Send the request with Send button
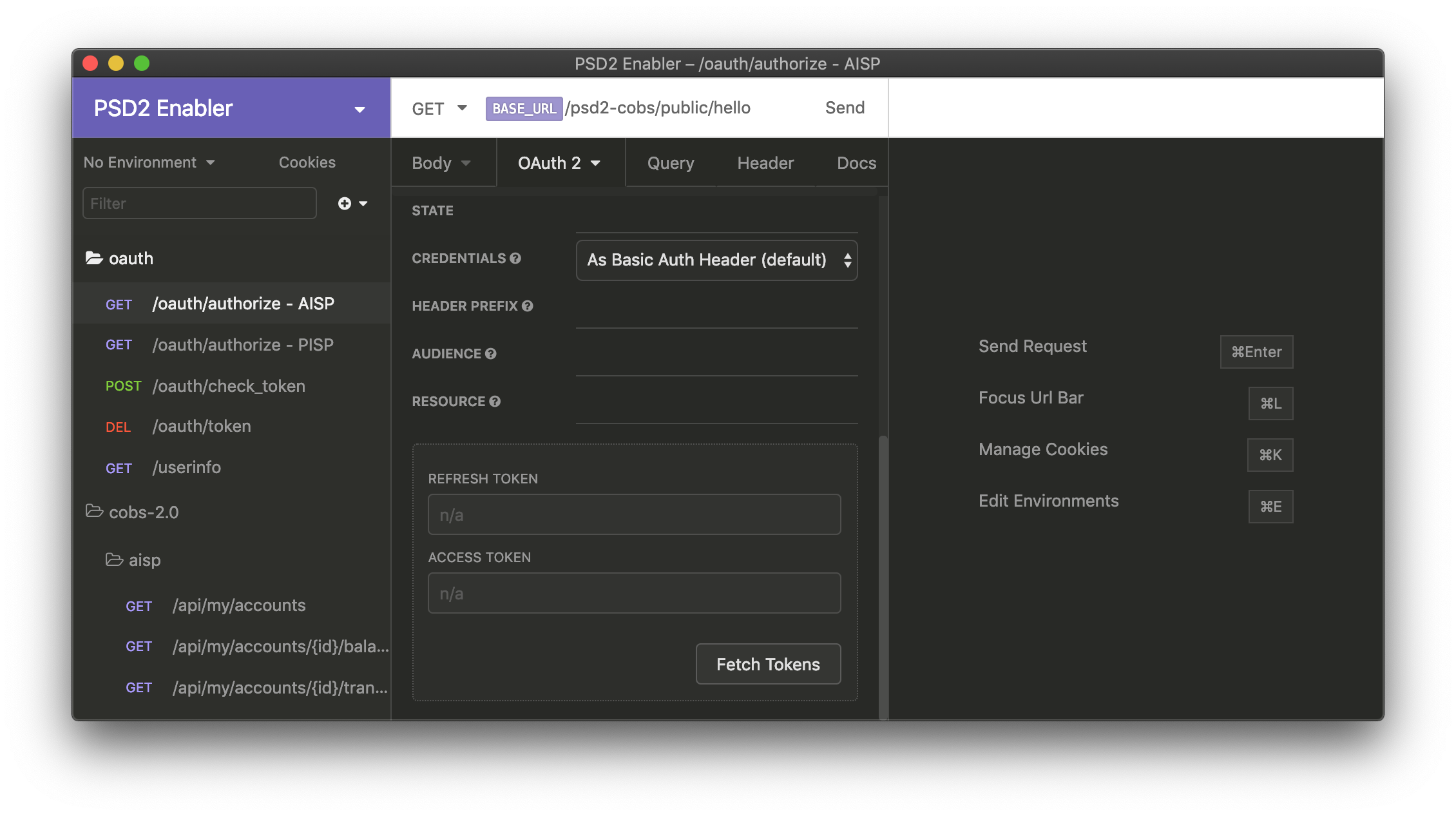The image size is (1456, 816). (845, 108)
